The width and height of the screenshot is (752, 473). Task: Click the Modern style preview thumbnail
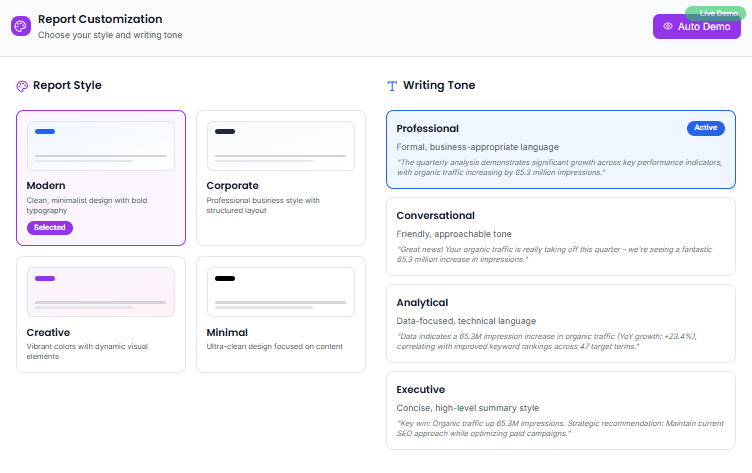101,146
